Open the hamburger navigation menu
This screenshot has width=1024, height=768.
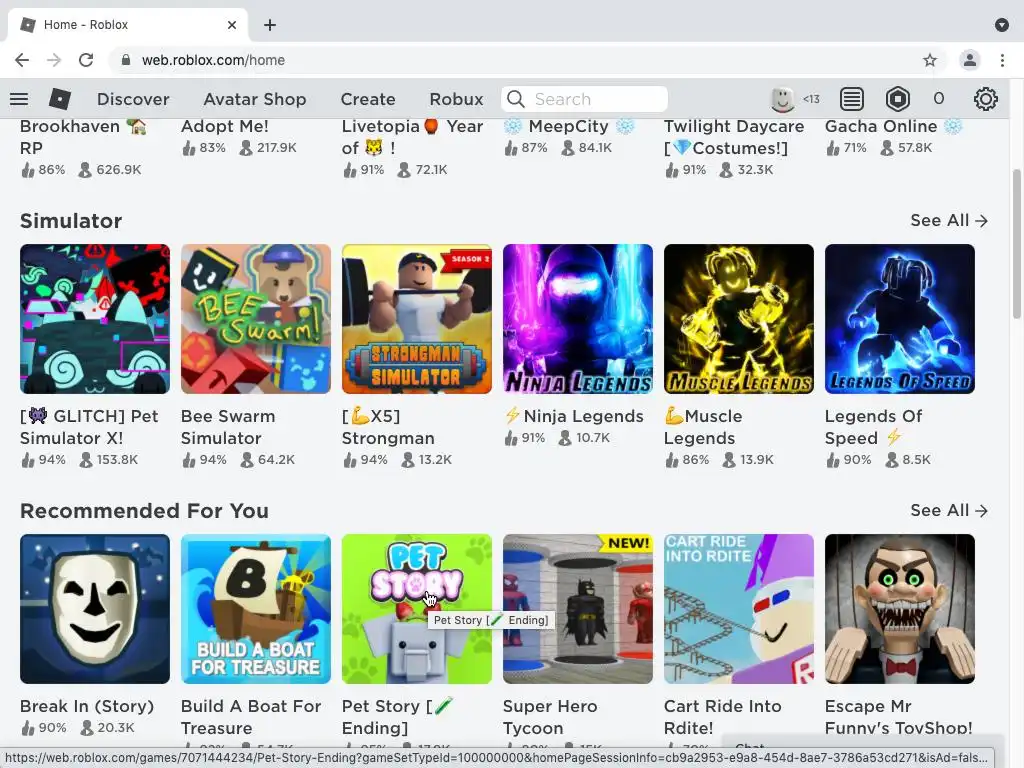coord(19,99)
